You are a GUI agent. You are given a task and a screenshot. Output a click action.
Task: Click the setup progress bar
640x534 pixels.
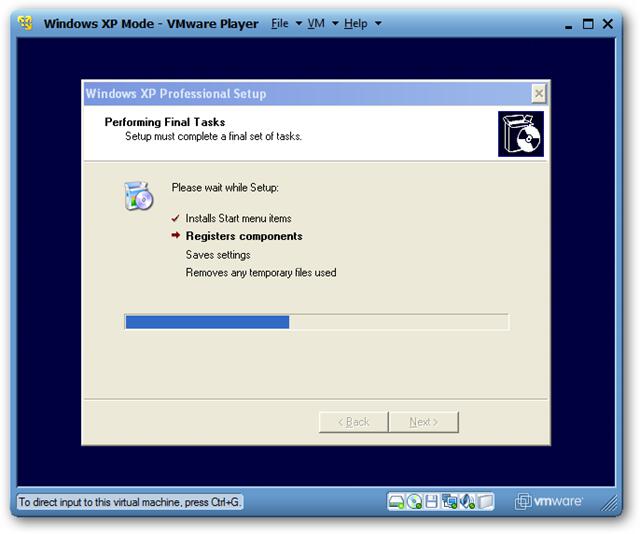click(x=316, y=322)
